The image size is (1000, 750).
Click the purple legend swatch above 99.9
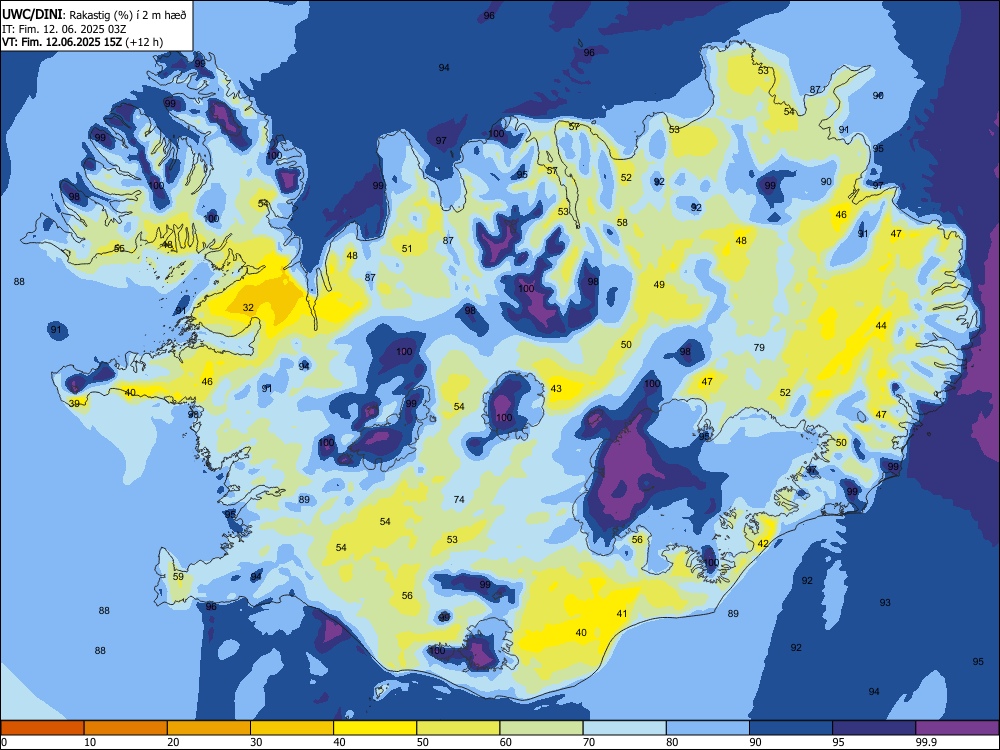pos(957,728)
